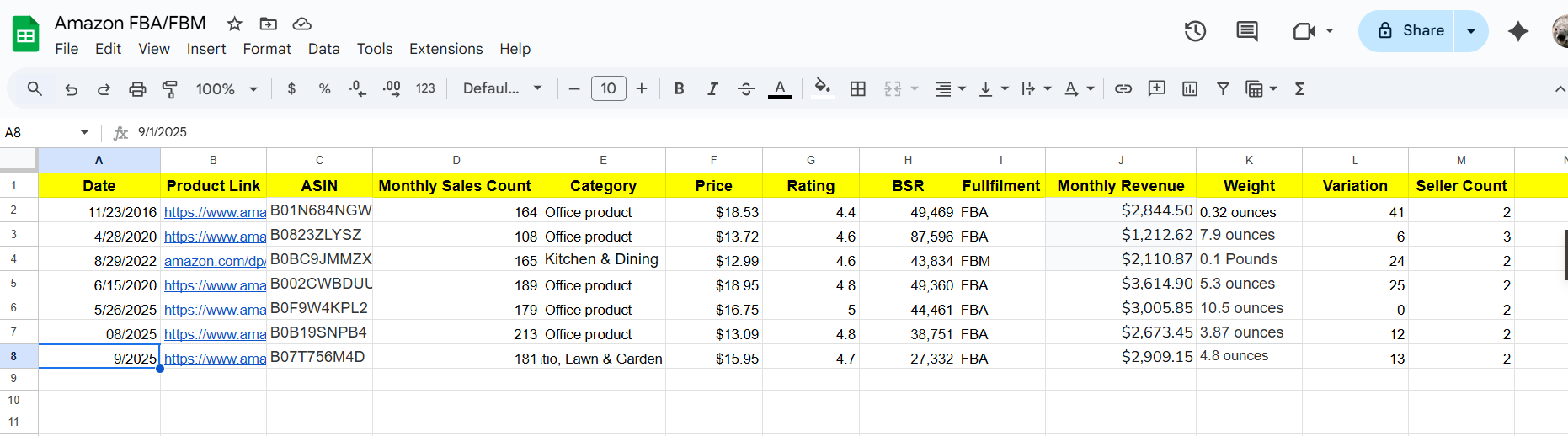The image size is (1568, 436).
Task: Expand the zoom 100% dropdown
Action: [x=227, y=89]
